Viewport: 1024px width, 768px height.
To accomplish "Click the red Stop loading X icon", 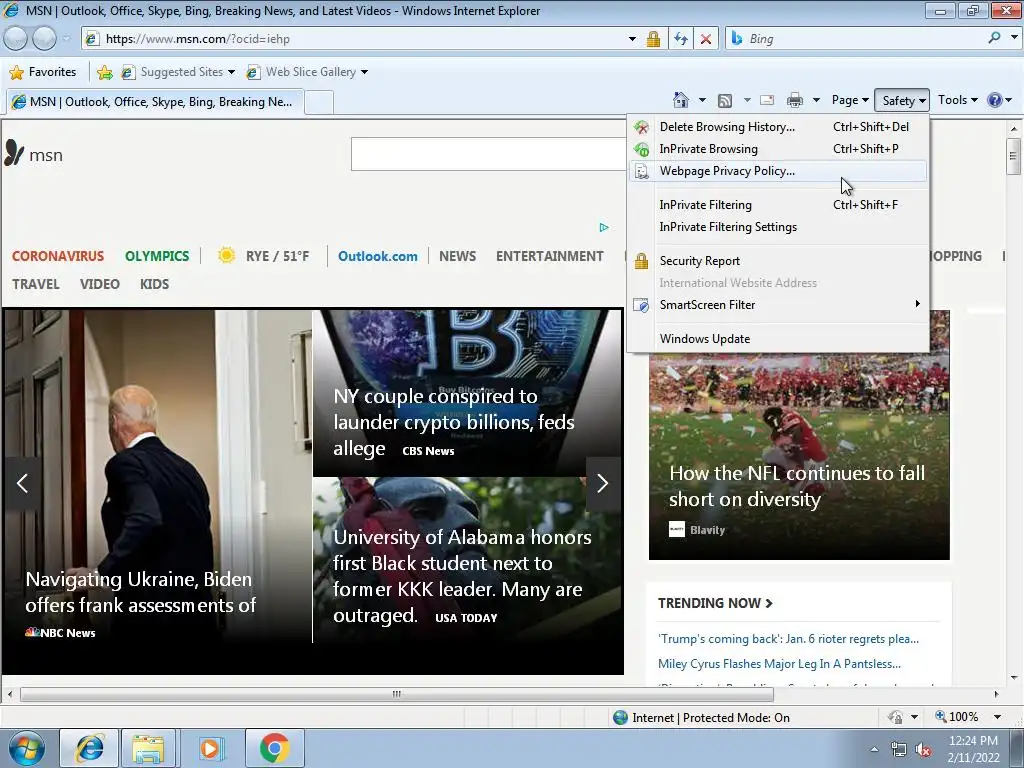I will 706,39.
